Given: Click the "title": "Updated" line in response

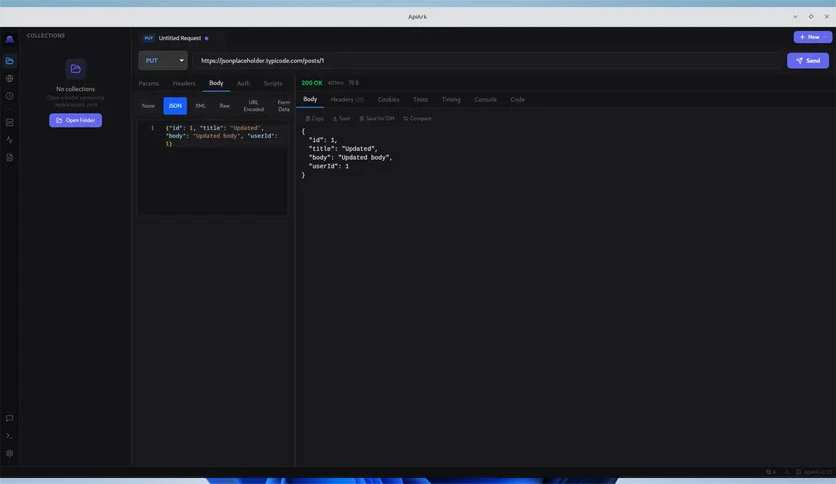Looking at the screenshot, I should 343,149.
